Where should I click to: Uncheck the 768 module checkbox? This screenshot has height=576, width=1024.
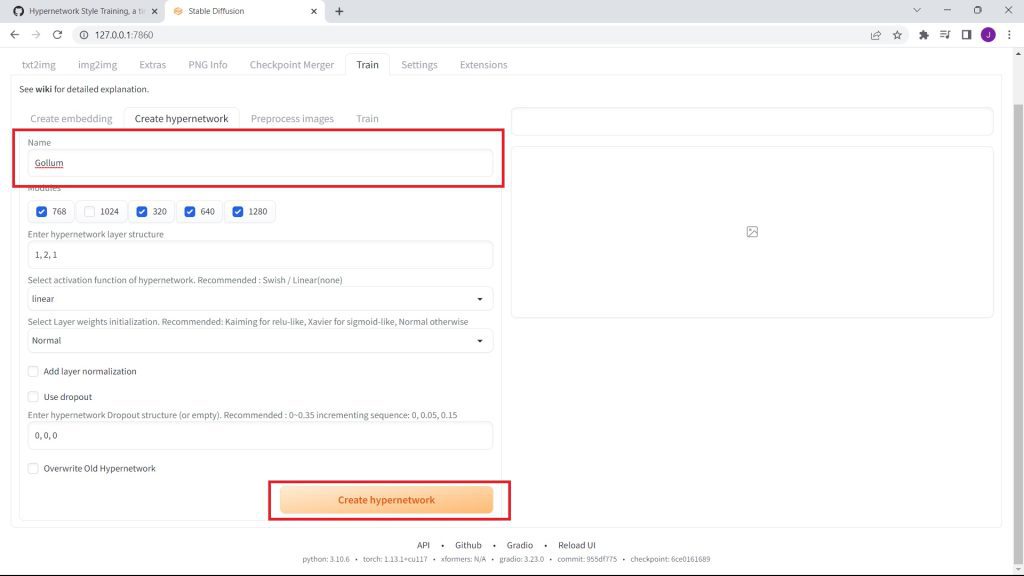pos(41,212)
